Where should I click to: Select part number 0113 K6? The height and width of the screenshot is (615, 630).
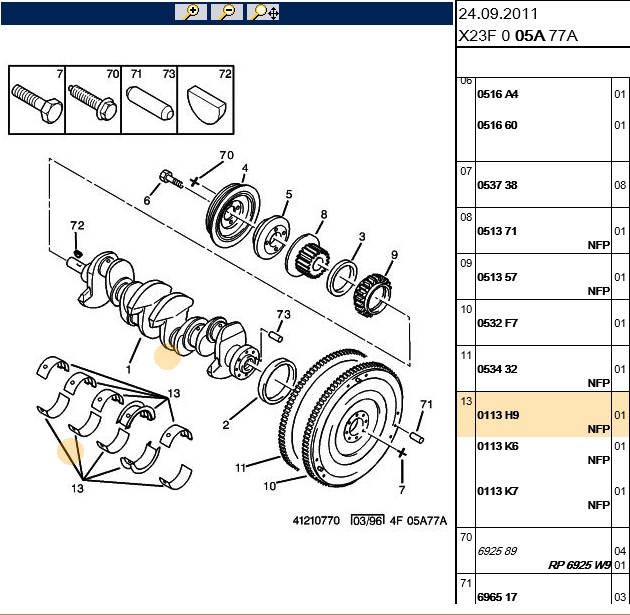(x=497, y=446)
